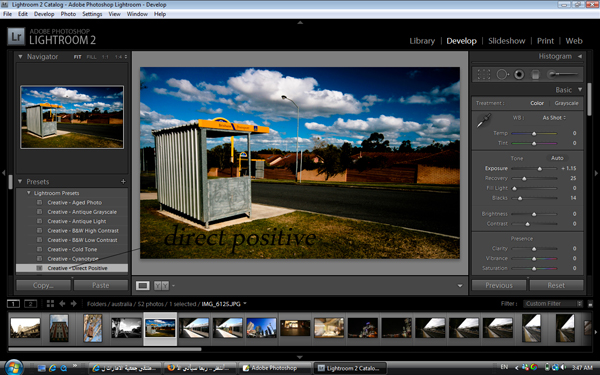600x375 pixels.
Task: Hide the right panel group
Action: (596, 173)
